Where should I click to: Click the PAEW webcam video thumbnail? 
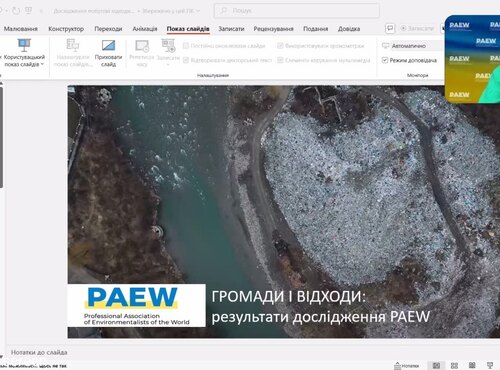pos(473,59)
